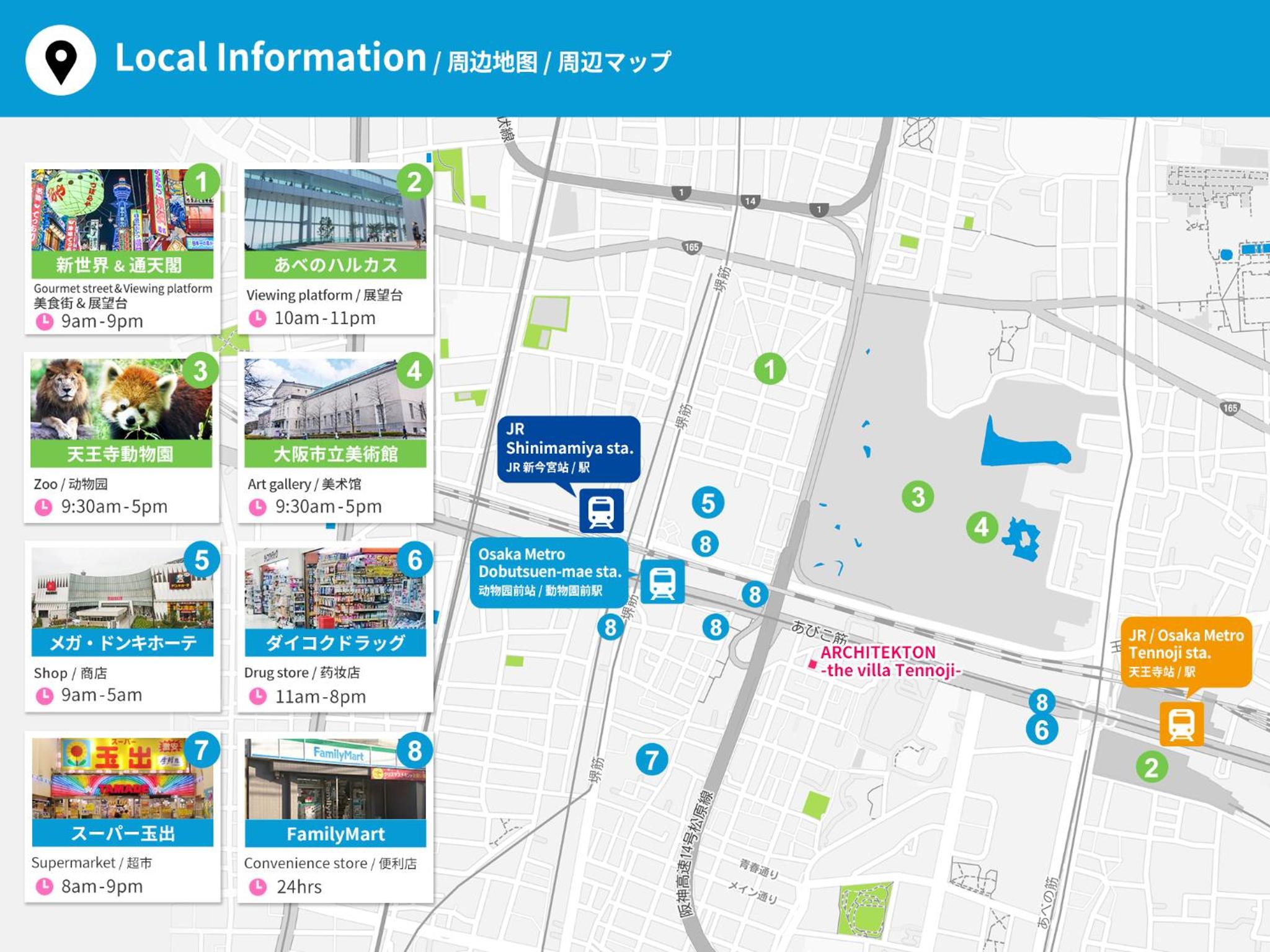Click the green あべのハルカス title bar
Screen dimensions: 1270x952
click(x=335, y=265)
